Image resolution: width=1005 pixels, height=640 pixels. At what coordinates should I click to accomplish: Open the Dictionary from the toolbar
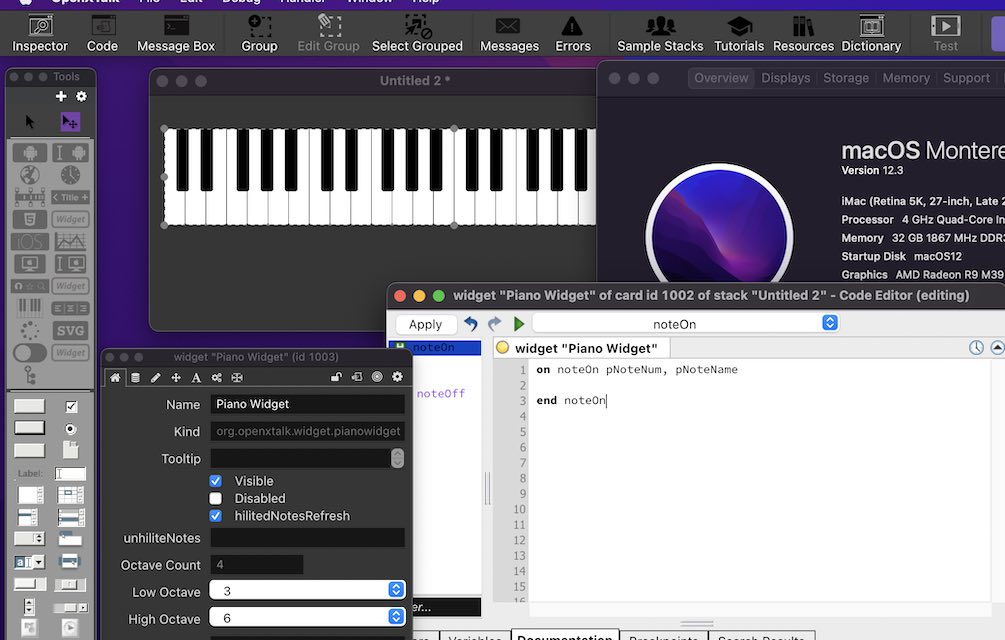[871, 33]
